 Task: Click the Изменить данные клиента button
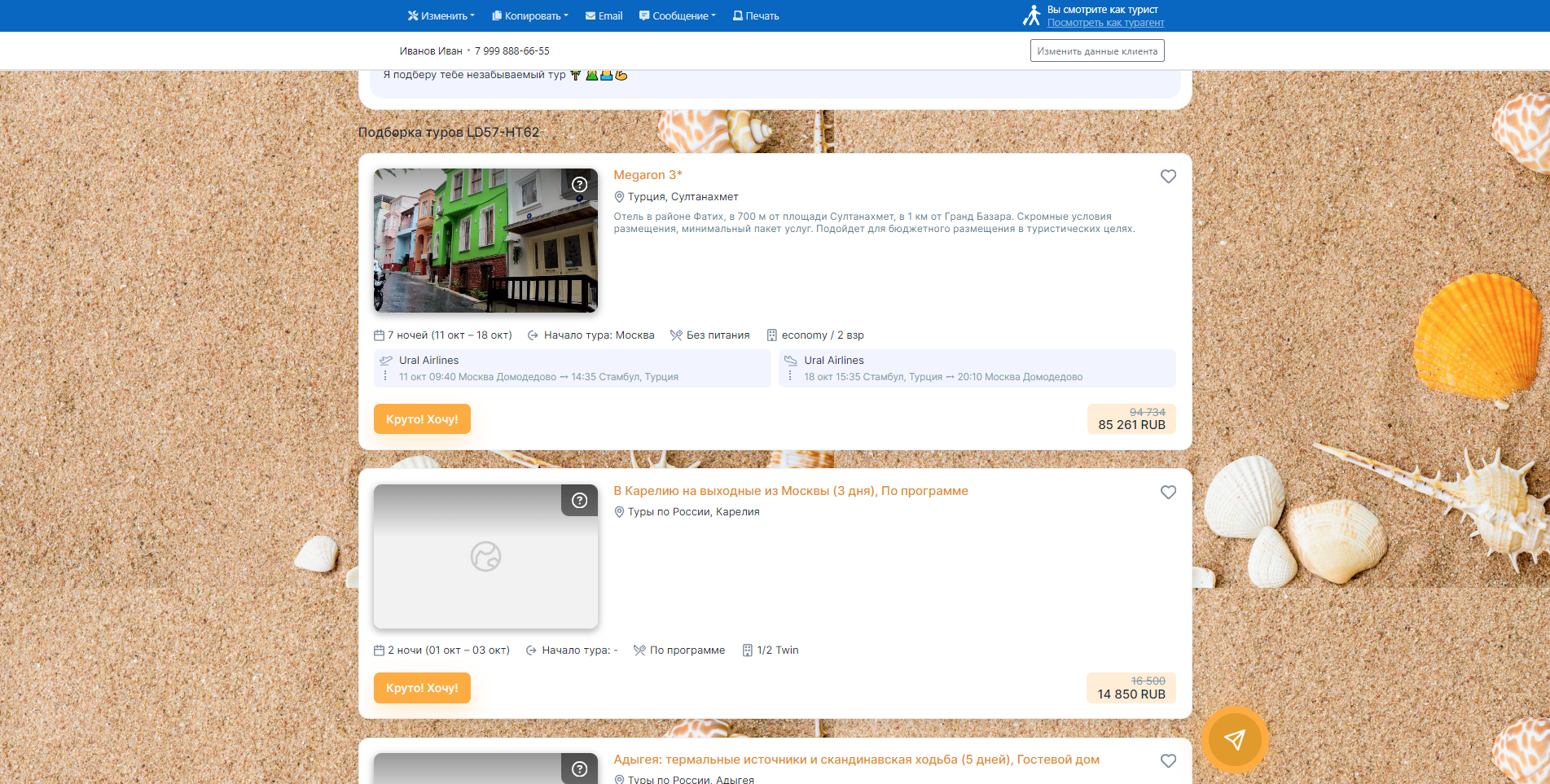click(x=1097, y=50)
